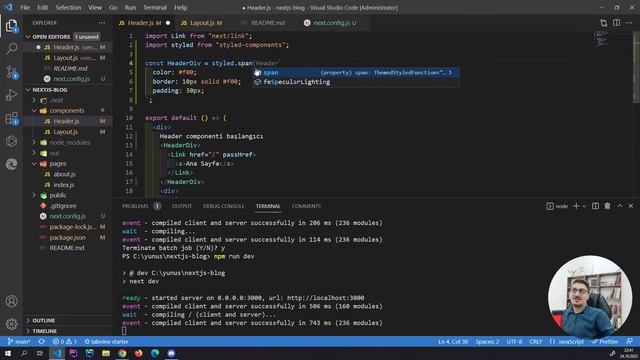This screenshot has height=360, width=640.
Task: Open .gitignore in the file tree
Action: pos(67,206)
